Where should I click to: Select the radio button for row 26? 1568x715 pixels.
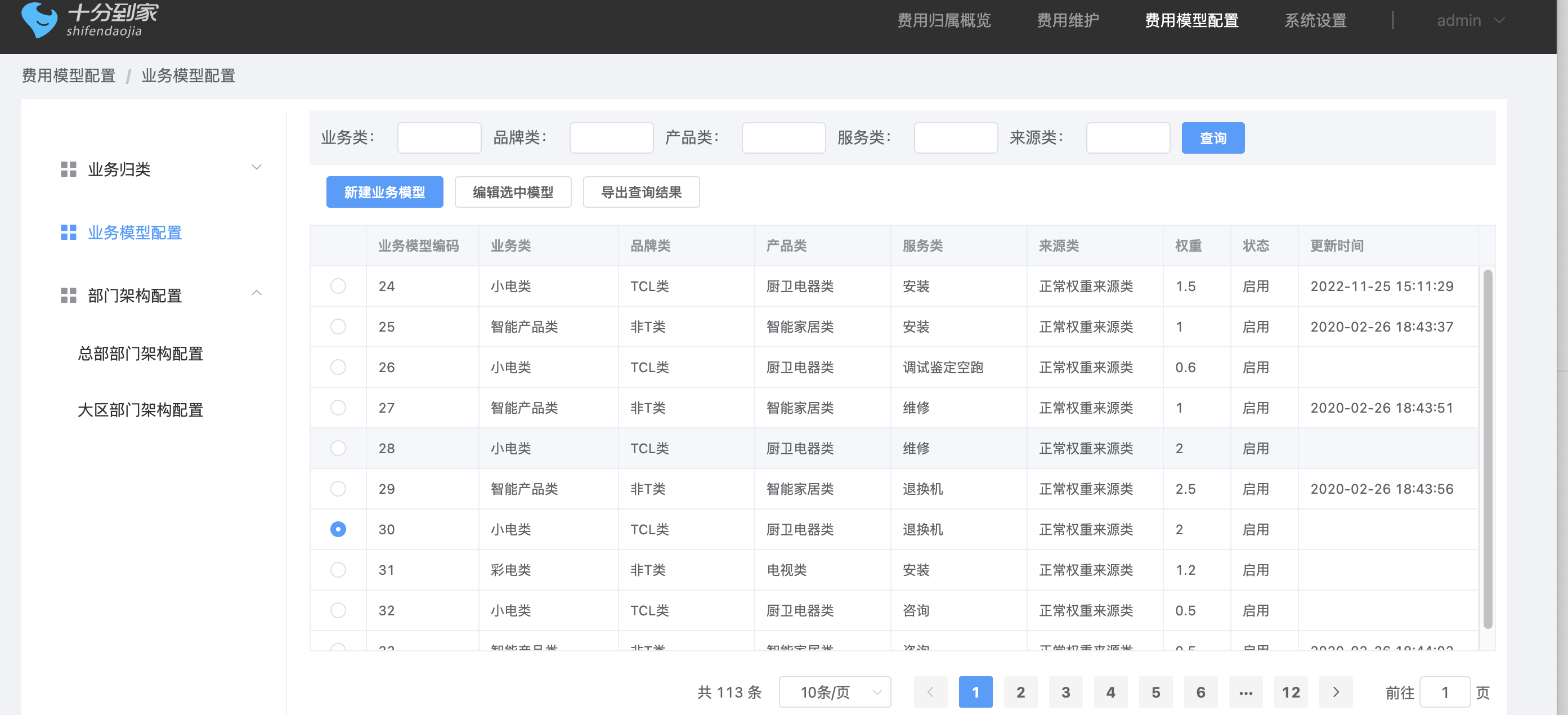point(338,367)
